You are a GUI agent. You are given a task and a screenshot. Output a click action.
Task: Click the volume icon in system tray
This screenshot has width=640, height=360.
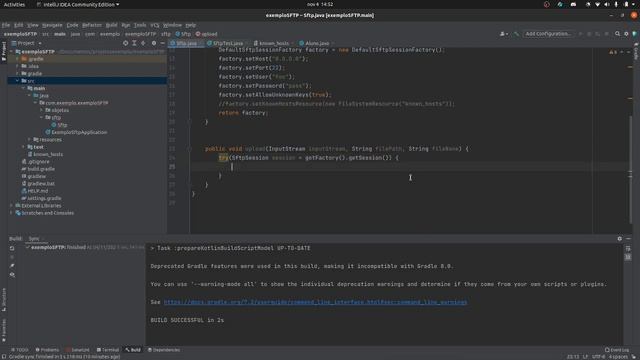point(607,4)
